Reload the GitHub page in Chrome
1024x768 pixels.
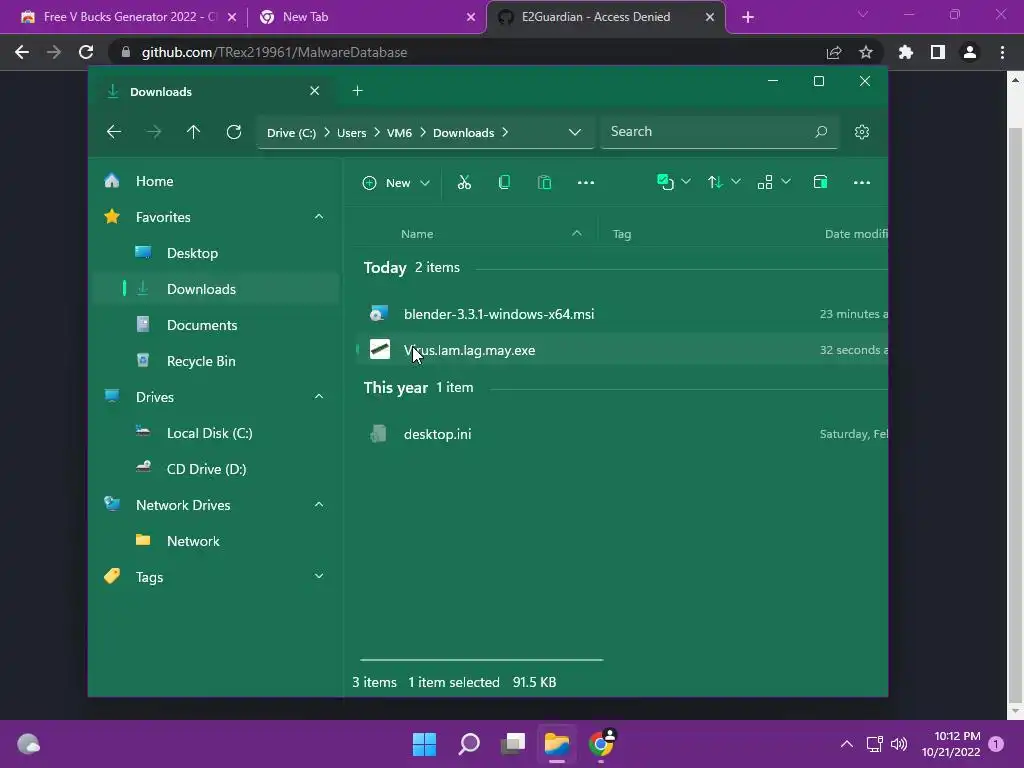pos(86,52)
